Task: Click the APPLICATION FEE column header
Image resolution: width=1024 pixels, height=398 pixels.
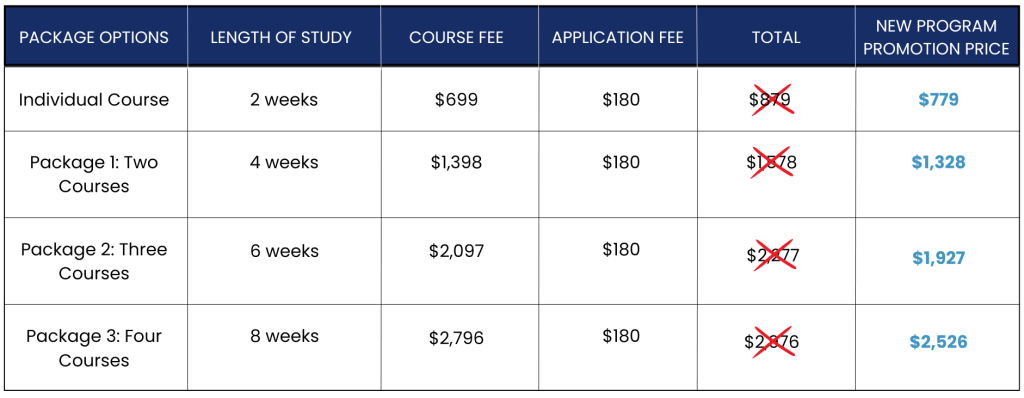Action: 618,37
